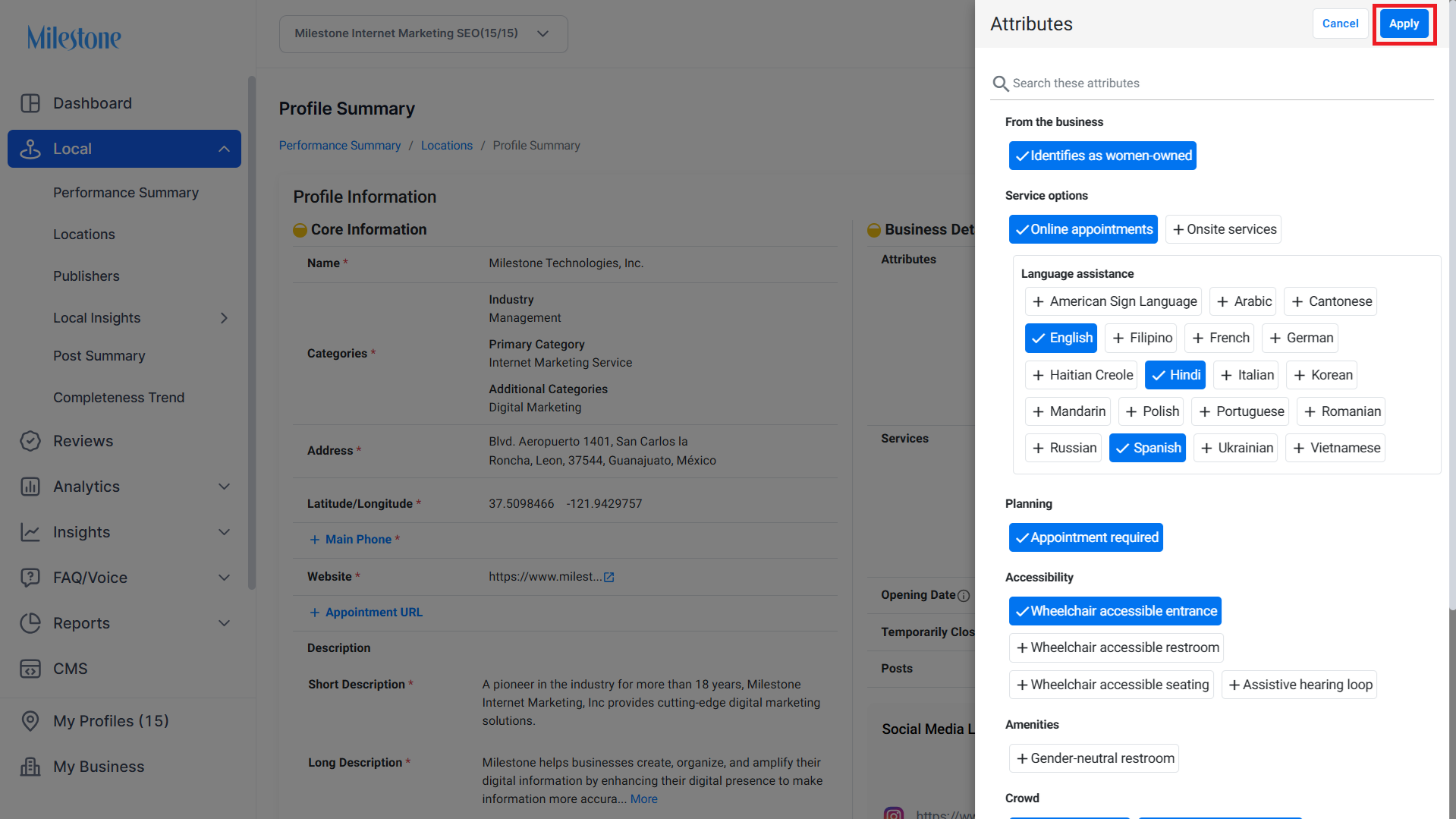
Task: Click the Insights line-graph icon
Action: (x=30, y=532)
